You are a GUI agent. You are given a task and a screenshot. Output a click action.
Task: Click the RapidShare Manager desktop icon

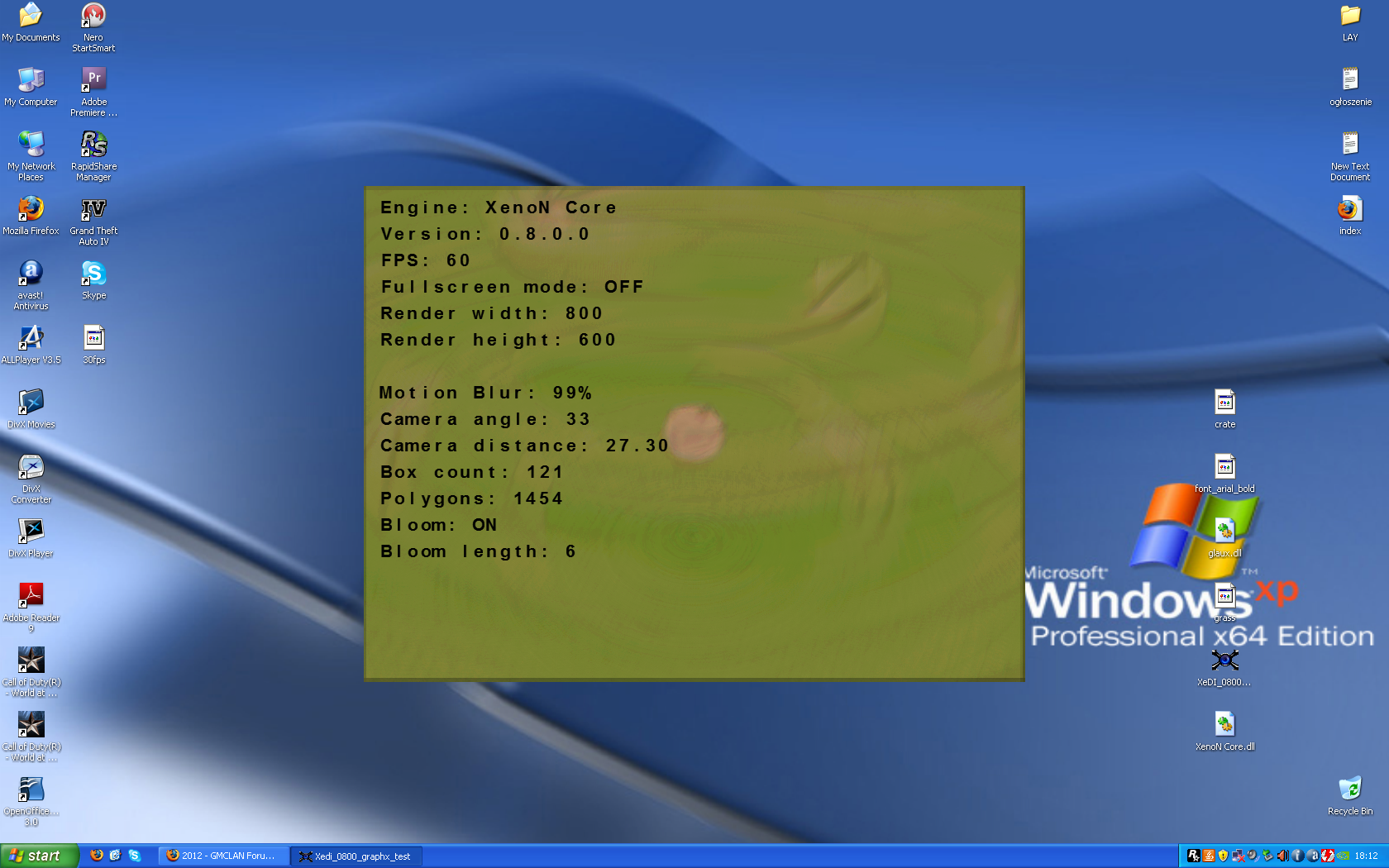pos(93,145)
